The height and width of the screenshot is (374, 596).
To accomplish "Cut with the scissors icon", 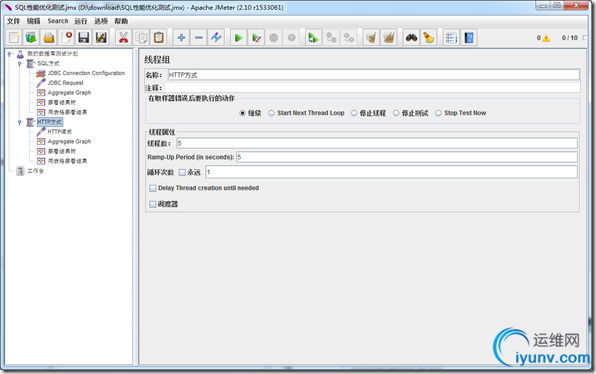I will [x=124, y=38].
